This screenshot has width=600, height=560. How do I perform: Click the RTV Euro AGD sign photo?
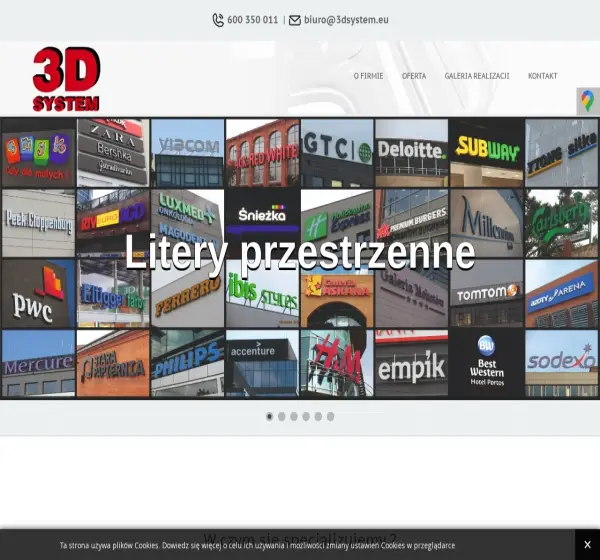(x=113, y=223)
